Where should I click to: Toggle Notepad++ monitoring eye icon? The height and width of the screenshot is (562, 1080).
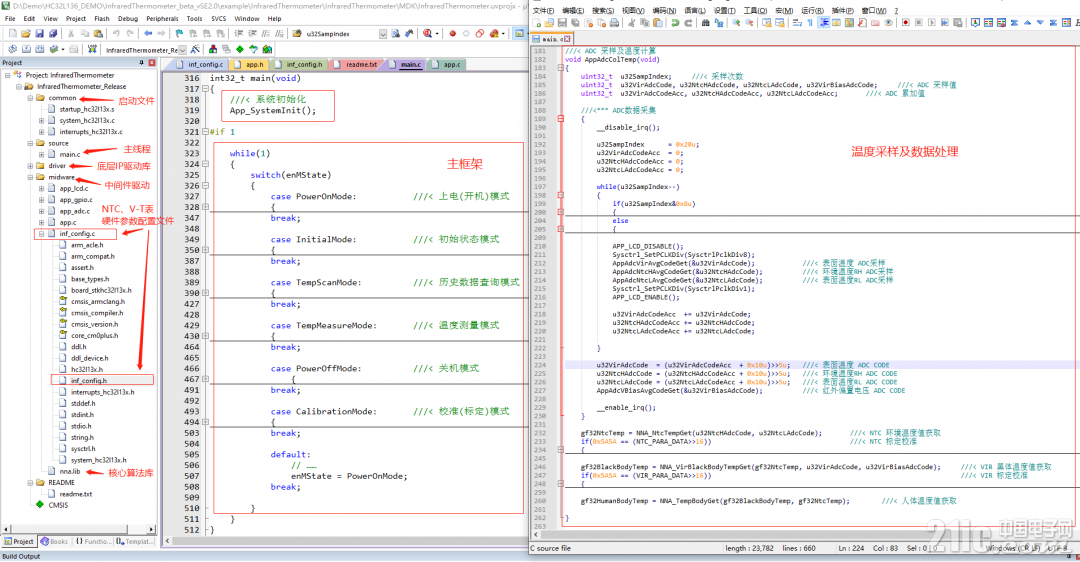pos(889,23)
